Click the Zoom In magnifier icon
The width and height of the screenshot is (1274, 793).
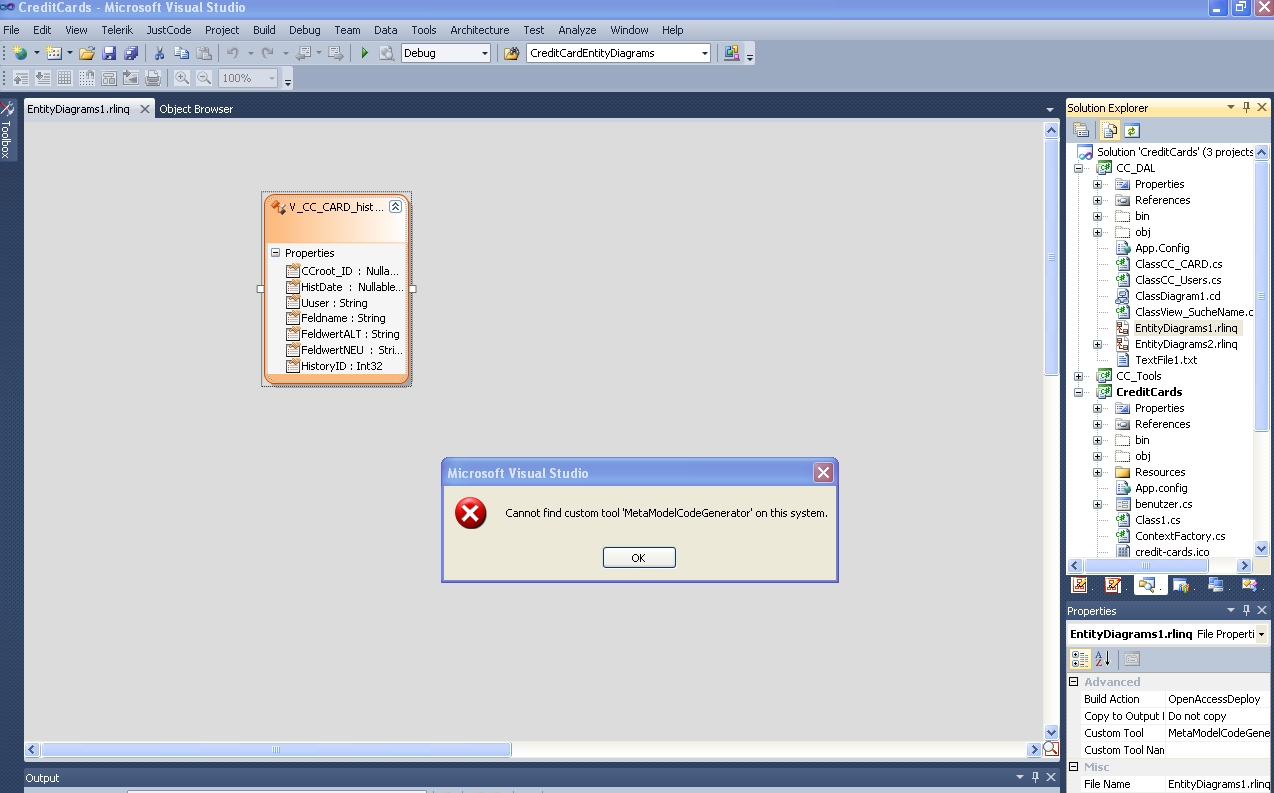point(182,78)
